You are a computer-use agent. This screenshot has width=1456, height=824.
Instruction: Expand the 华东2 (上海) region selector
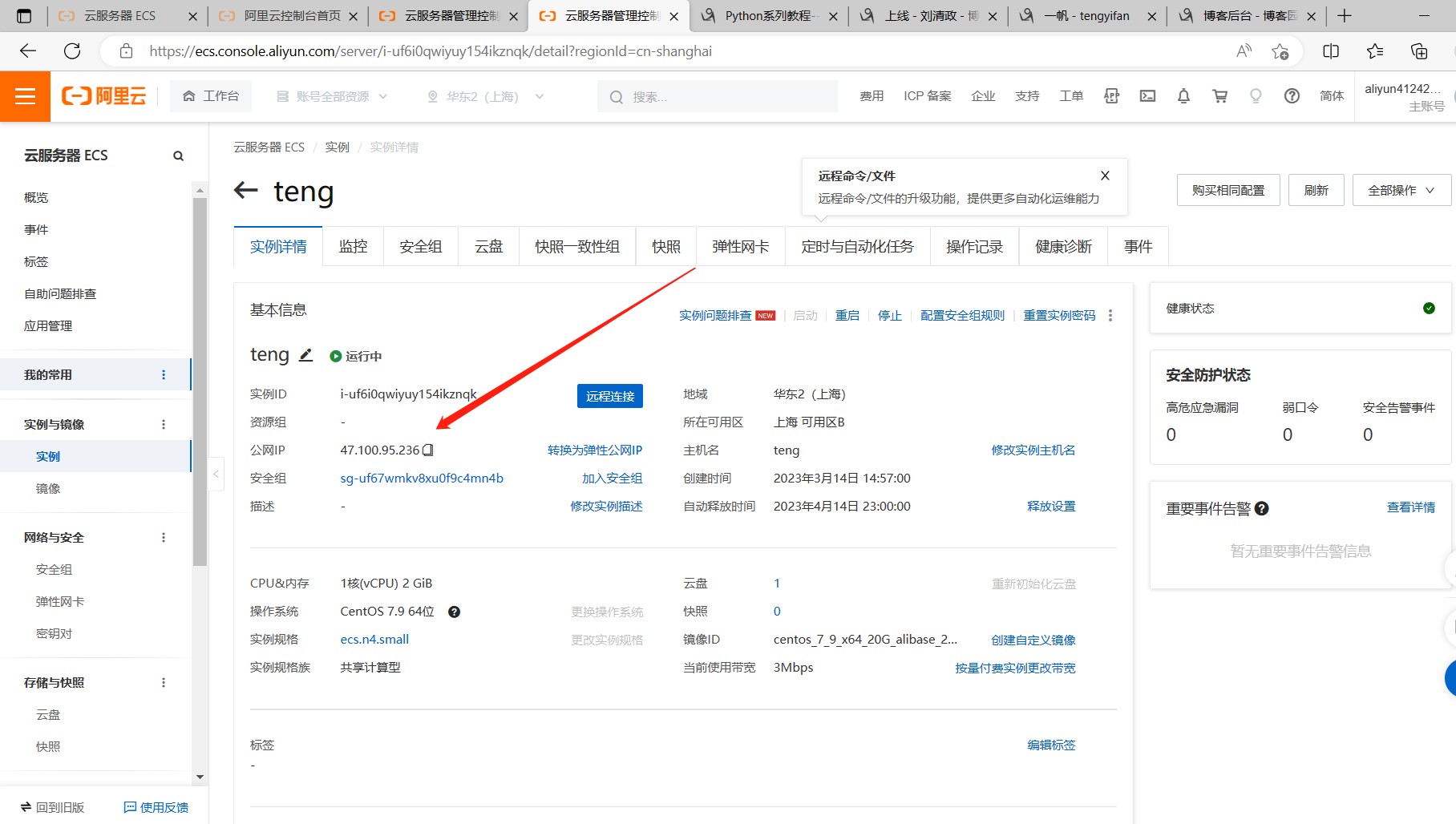coord(485,96)
